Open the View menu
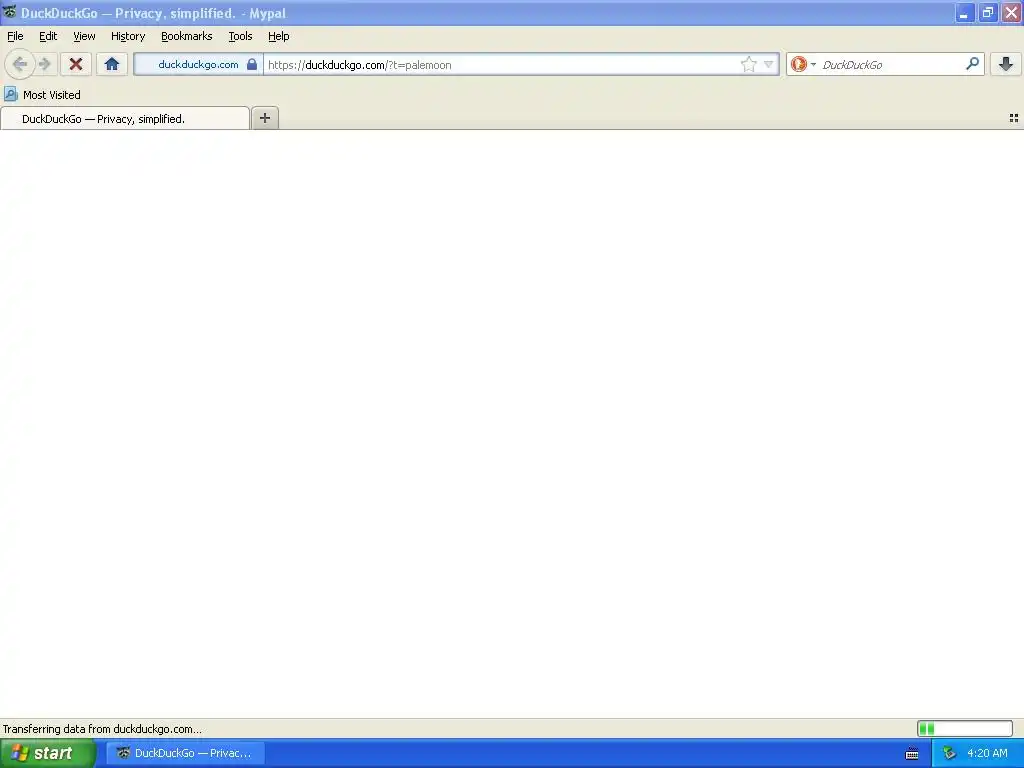This screenshot has height=768, width=1024. tap(84, 36)
